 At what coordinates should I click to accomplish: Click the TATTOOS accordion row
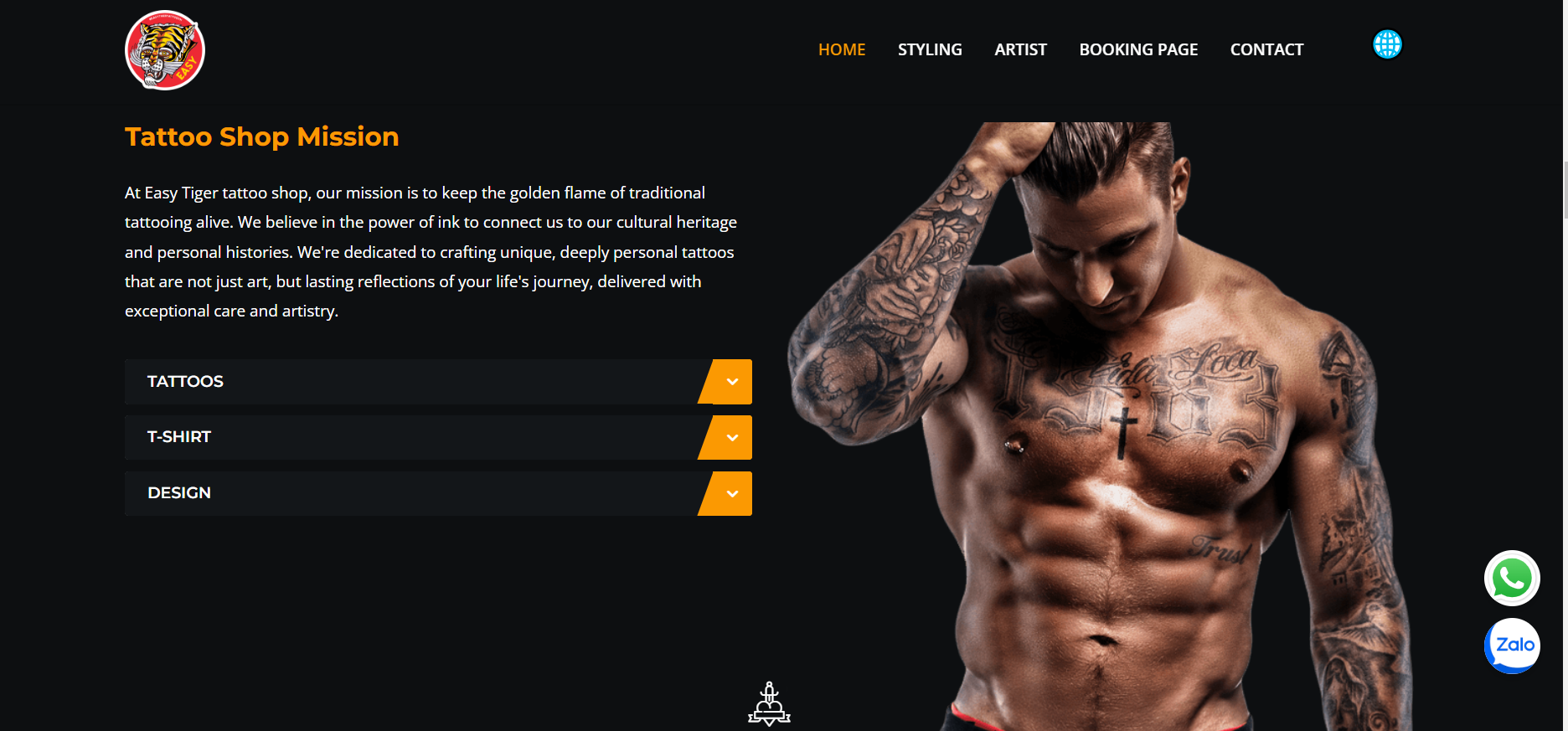(438, 382)
